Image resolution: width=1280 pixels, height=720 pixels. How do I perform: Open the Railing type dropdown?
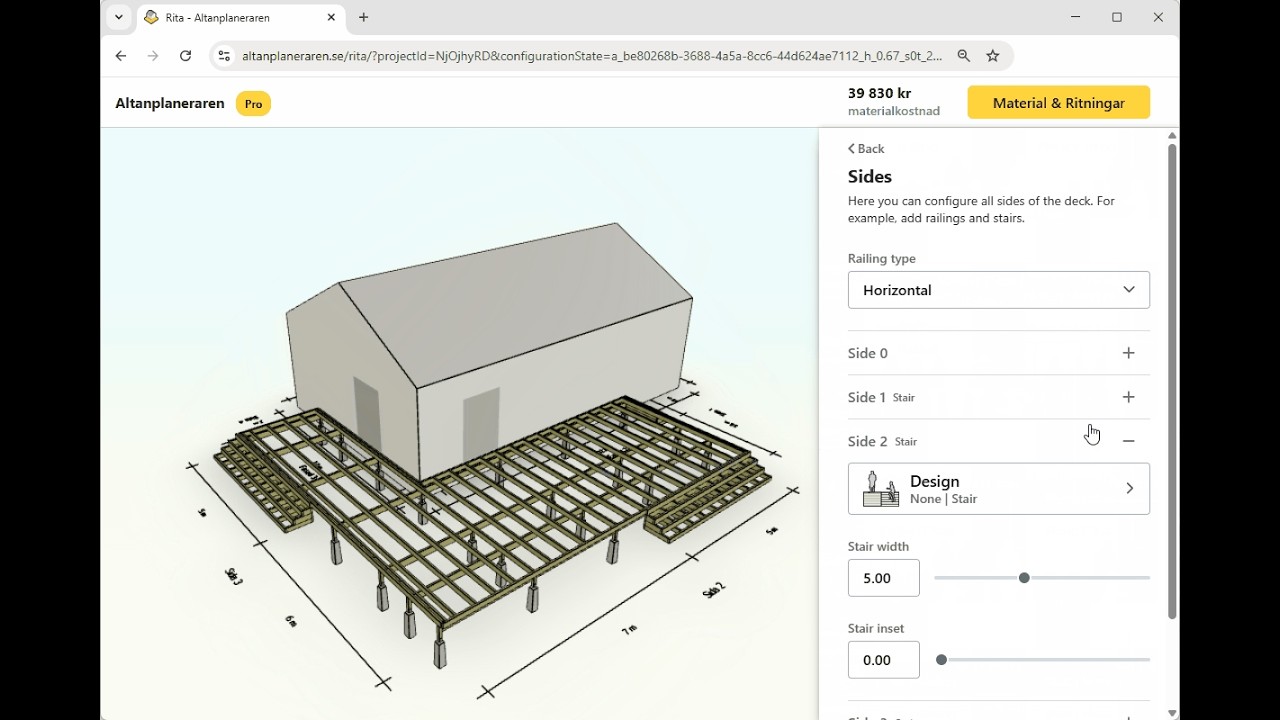pos(998,290)
